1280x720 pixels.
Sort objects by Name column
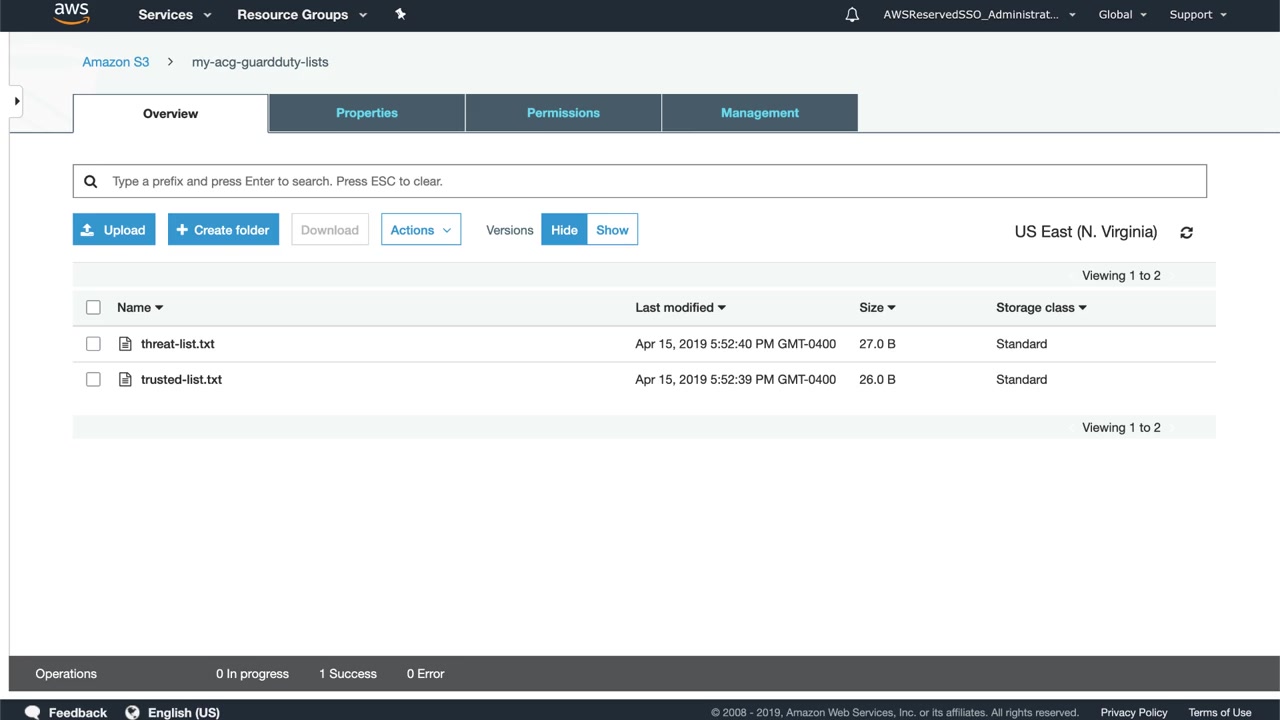pyautogui.click(x=140, y=308)
